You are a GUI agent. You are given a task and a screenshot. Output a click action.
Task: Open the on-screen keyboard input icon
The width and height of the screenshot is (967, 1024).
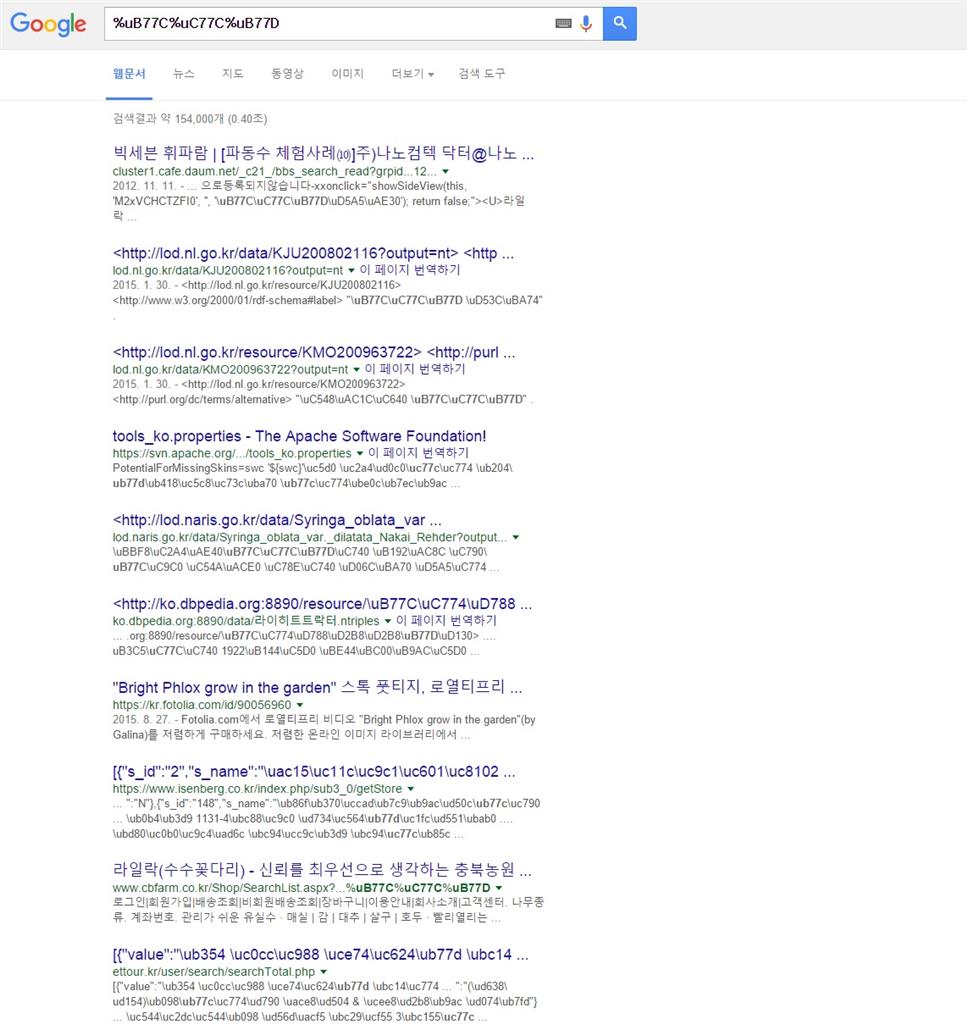pos(561,23)
